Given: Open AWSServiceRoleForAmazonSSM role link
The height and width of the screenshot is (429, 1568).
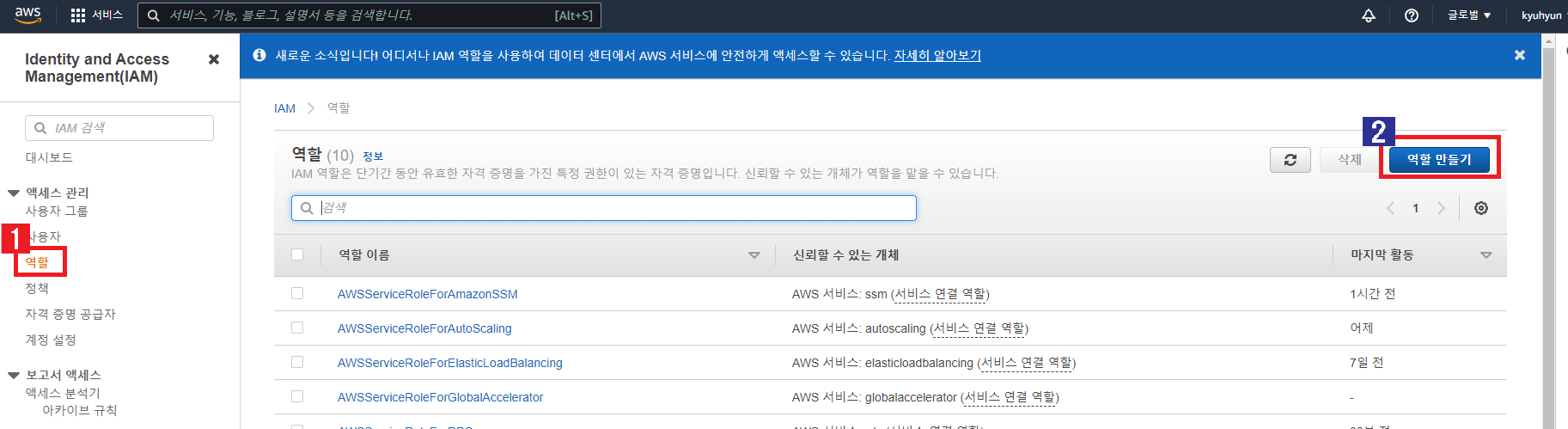Looking at the screenshot, I should [x=428, y=294].
